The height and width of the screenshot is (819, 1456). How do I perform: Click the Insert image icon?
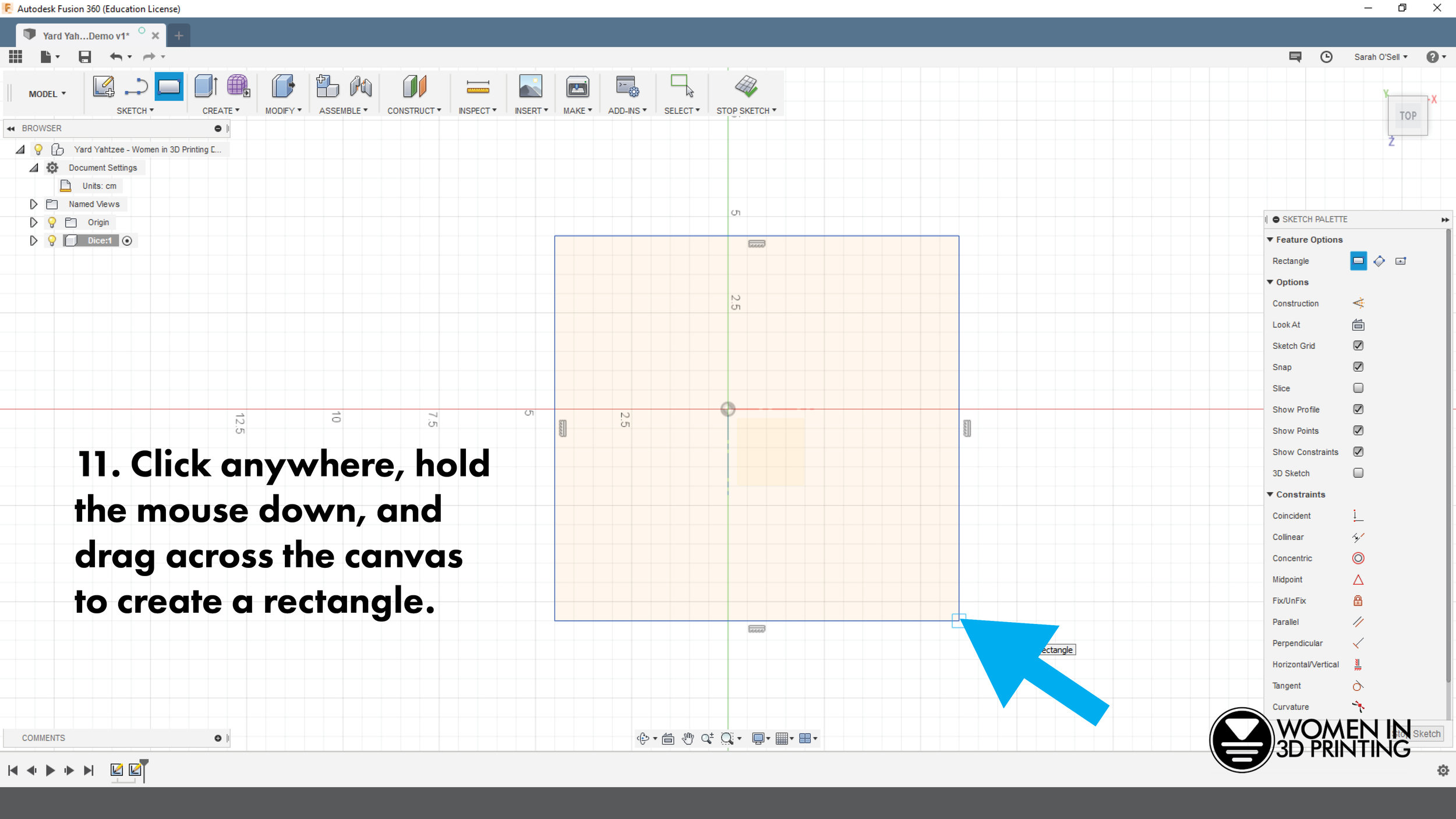pyautogui.click(x=530, y=86)
